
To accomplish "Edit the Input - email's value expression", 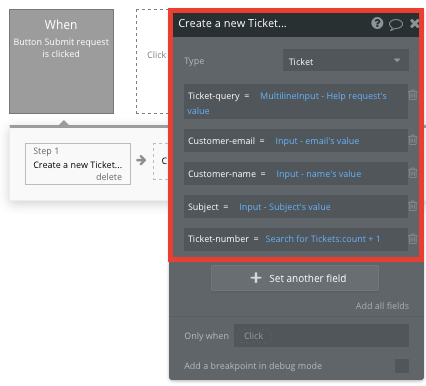I will tap(317, 141).
